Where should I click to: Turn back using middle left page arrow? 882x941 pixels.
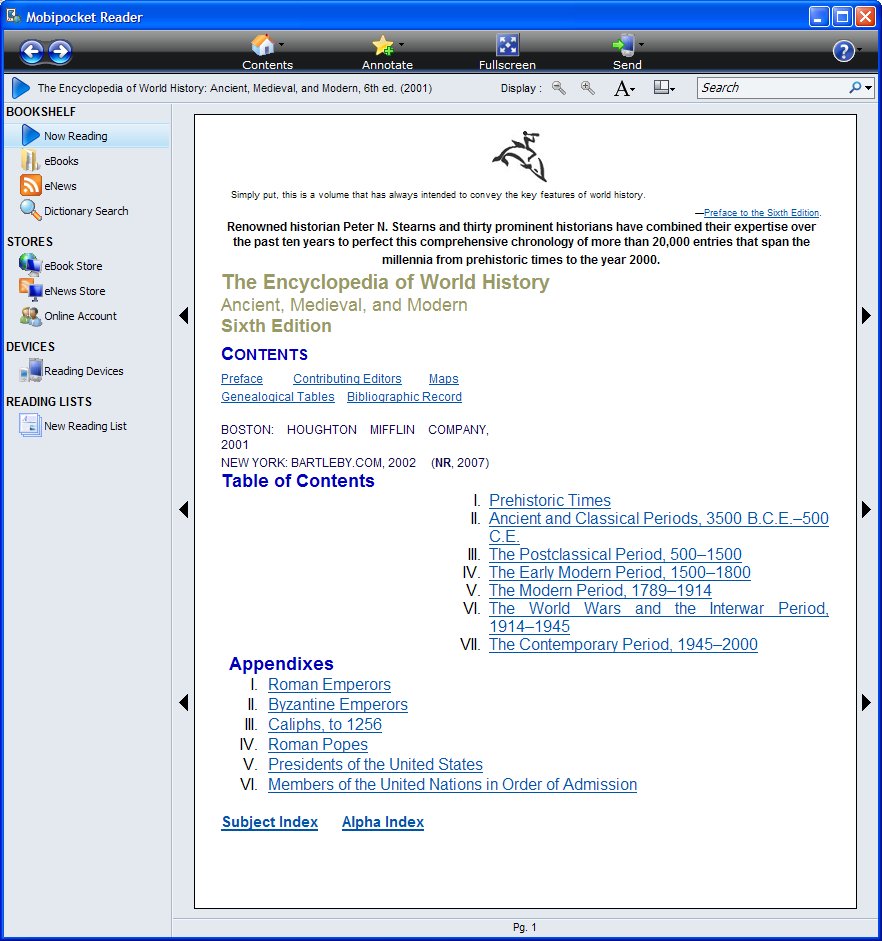184,510
